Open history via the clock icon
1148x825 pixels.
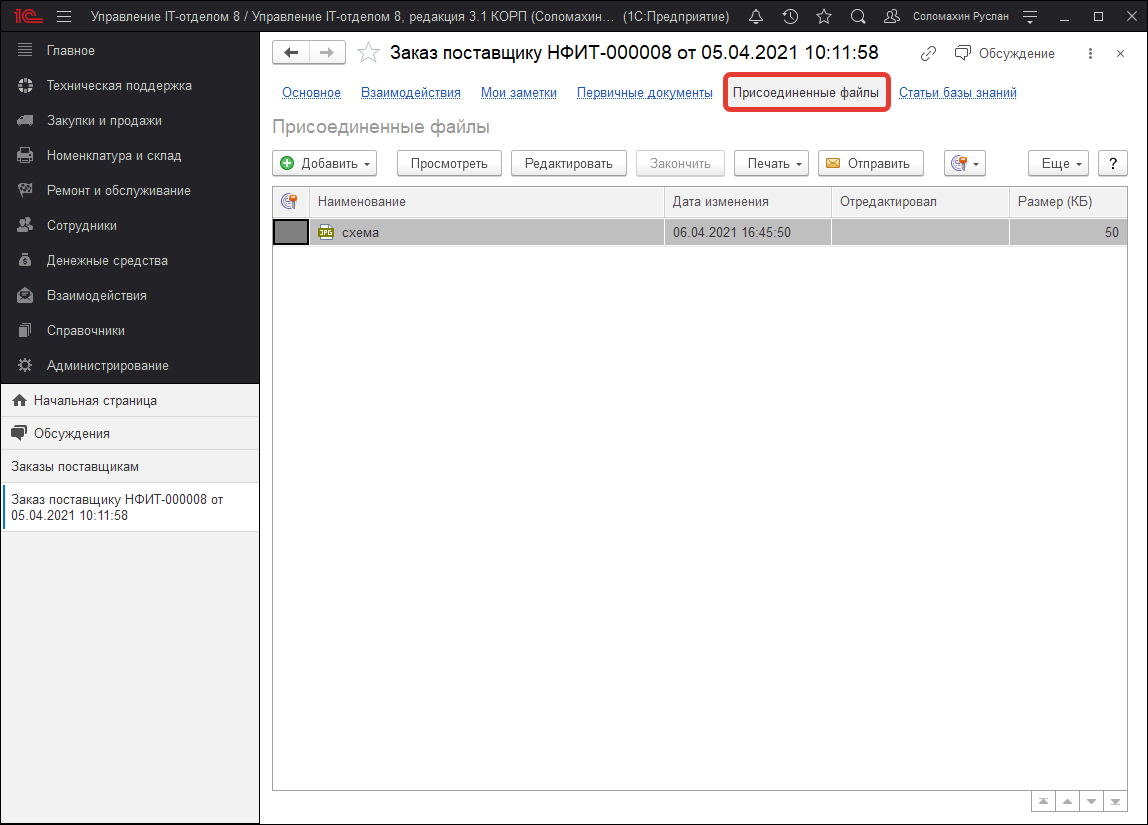790,17
